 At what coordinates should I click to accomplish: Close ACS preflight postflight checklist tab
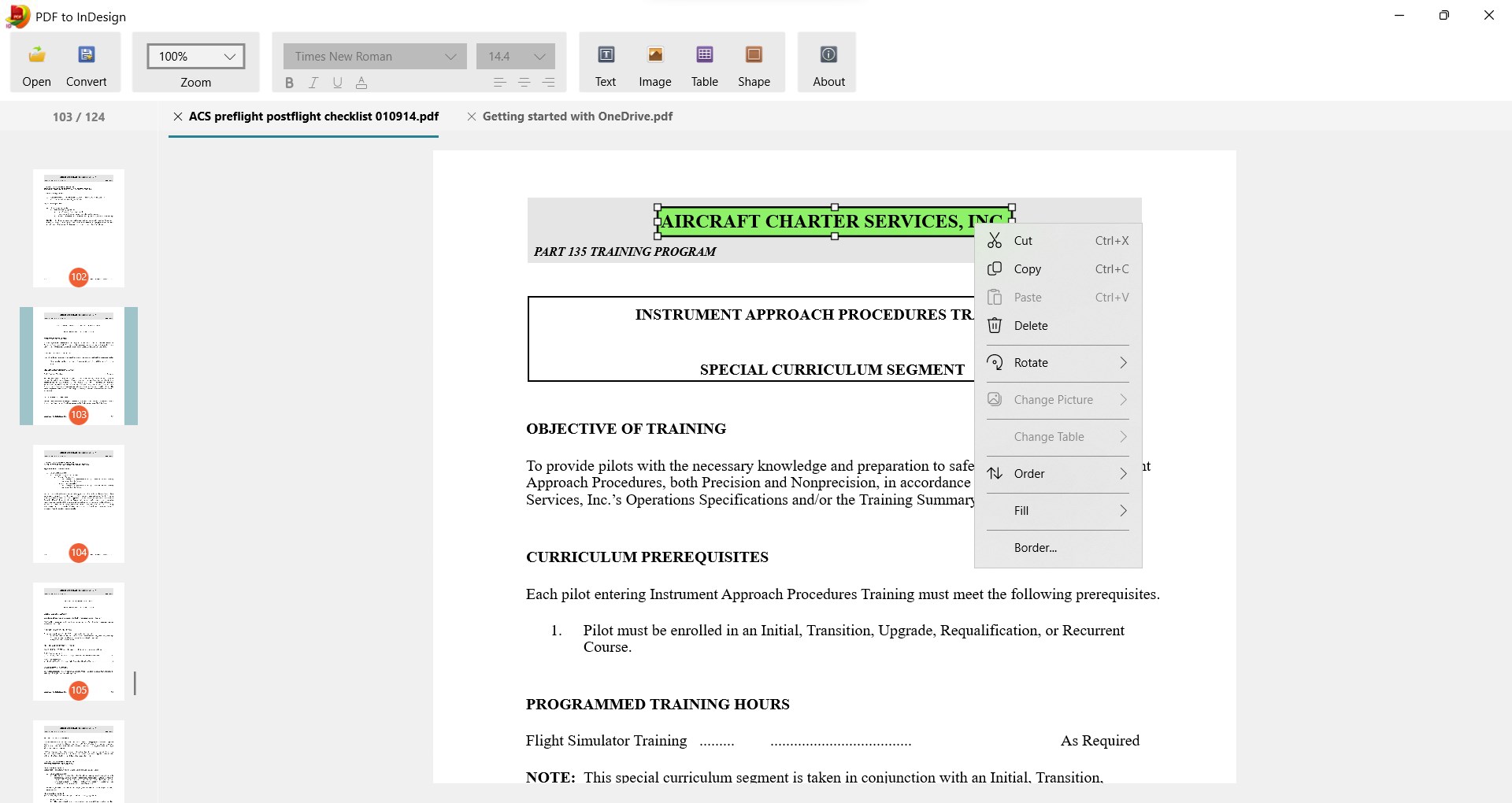pos(178,117)
